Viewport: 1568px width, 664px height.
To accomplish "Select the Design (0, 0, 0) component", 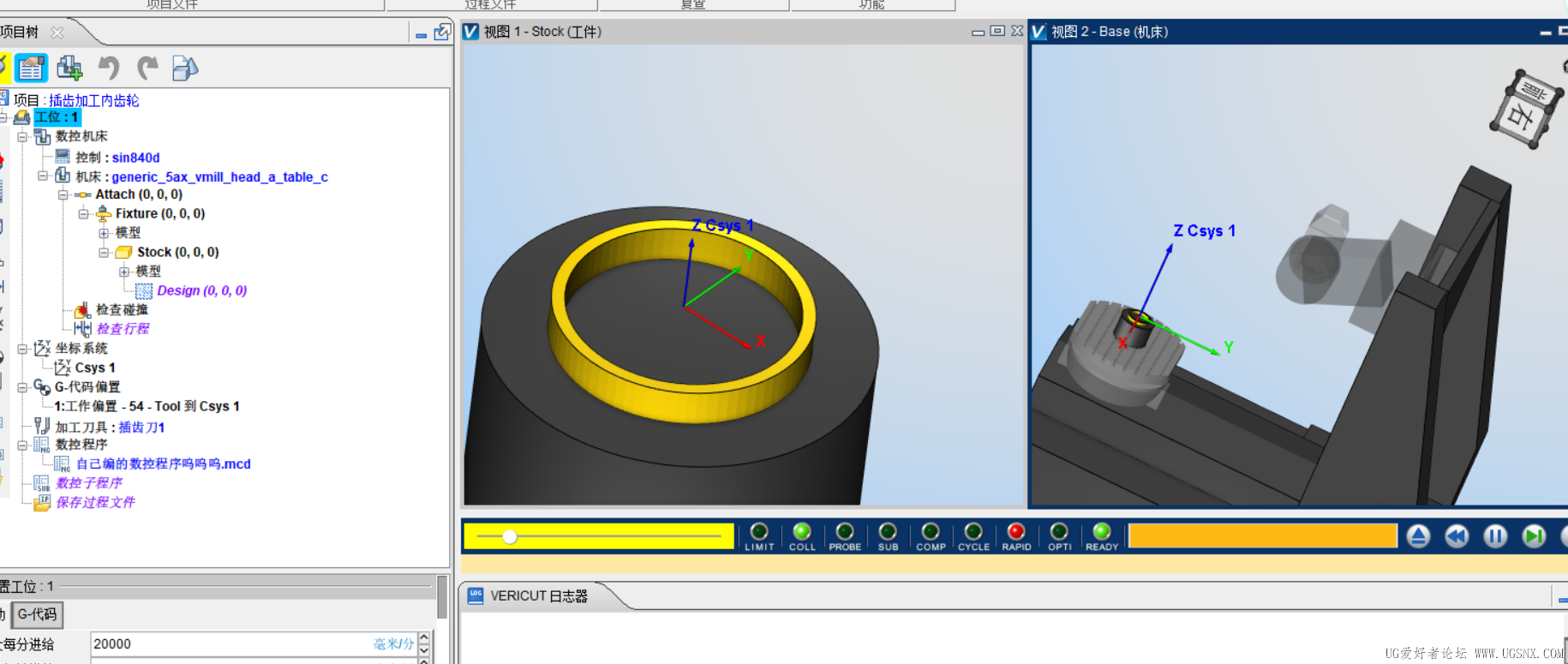I will 202,290.
